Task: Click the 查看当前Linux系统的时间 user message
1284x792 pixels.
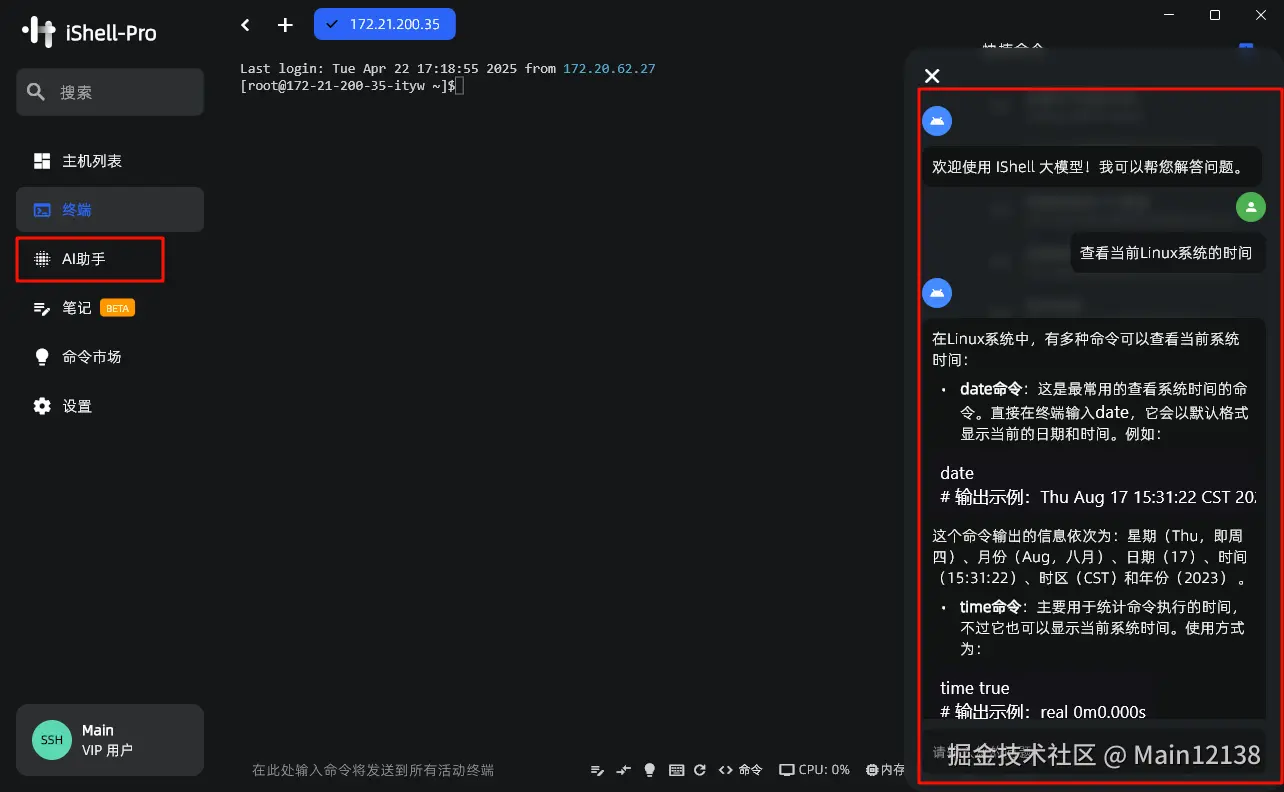Action: pyautogui.click(x=1166, y=253)
